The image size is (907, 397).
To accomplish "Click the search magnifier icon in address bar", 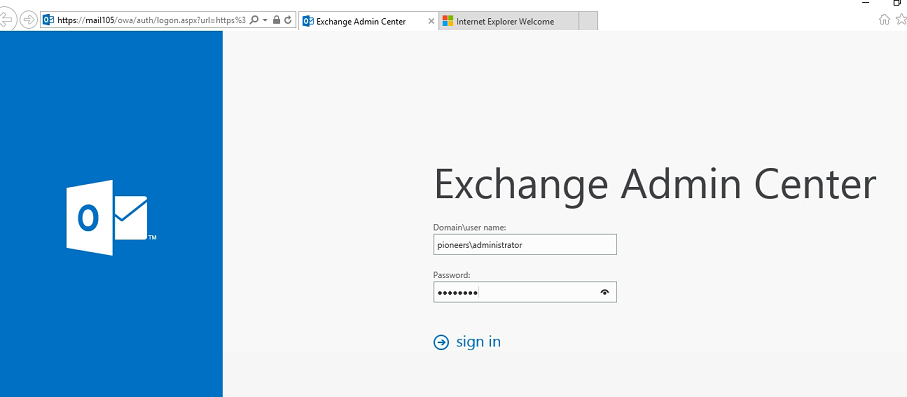I will point(254,20).
